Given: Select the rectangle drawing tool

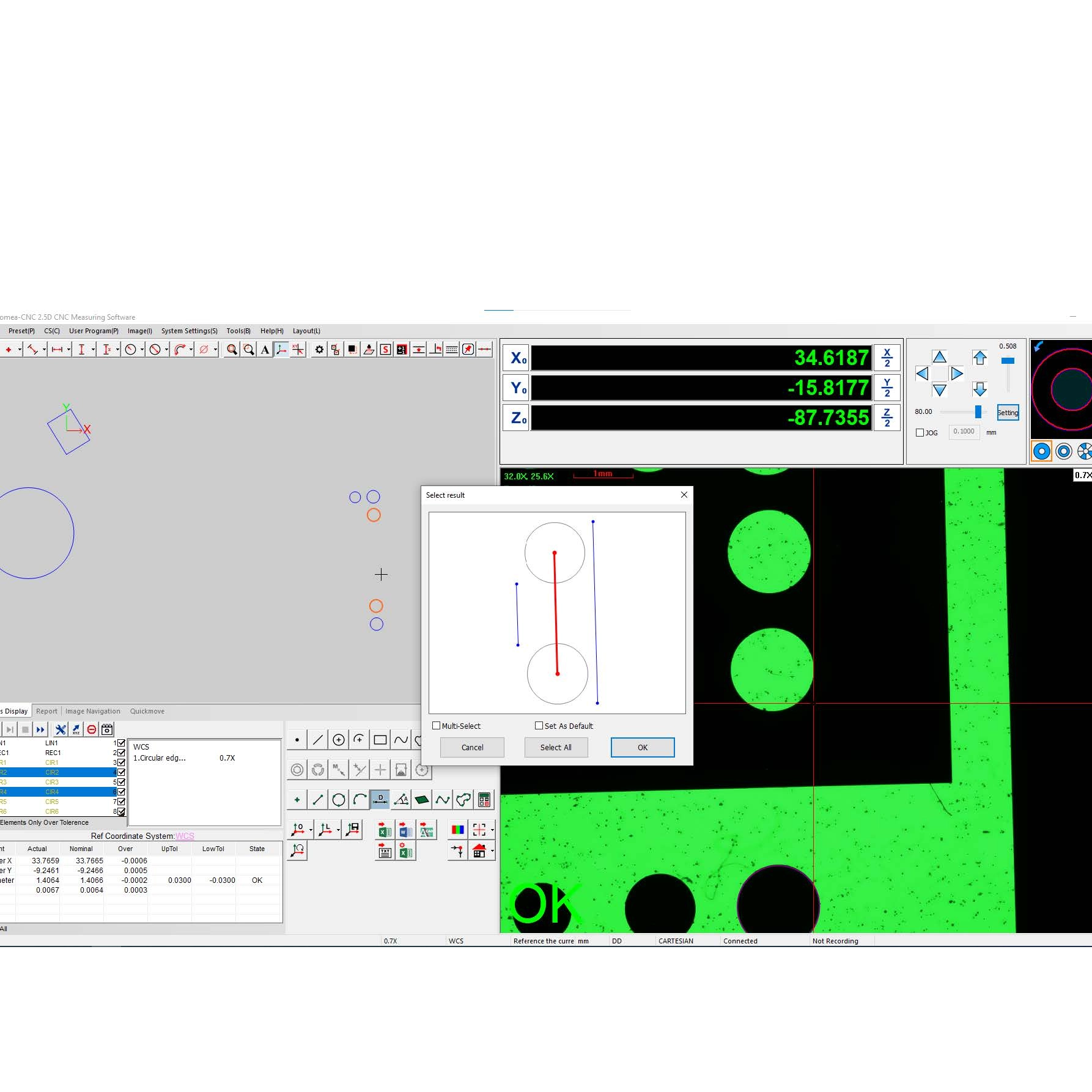Looking at the screenshot, I should point(380,739).
